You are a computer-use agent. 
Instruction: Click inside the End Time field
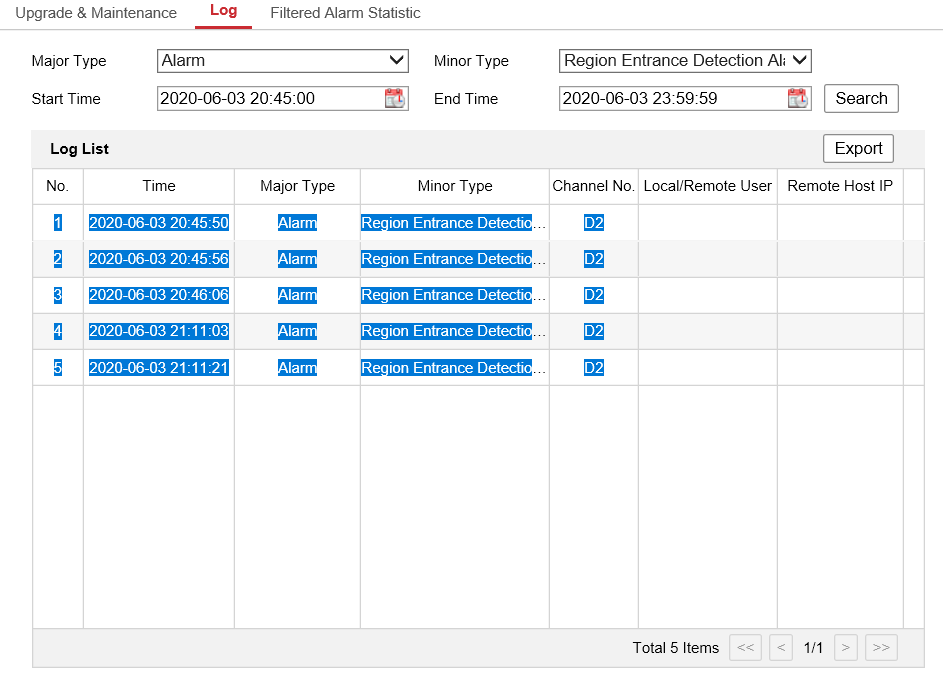(x=670, y=98)
